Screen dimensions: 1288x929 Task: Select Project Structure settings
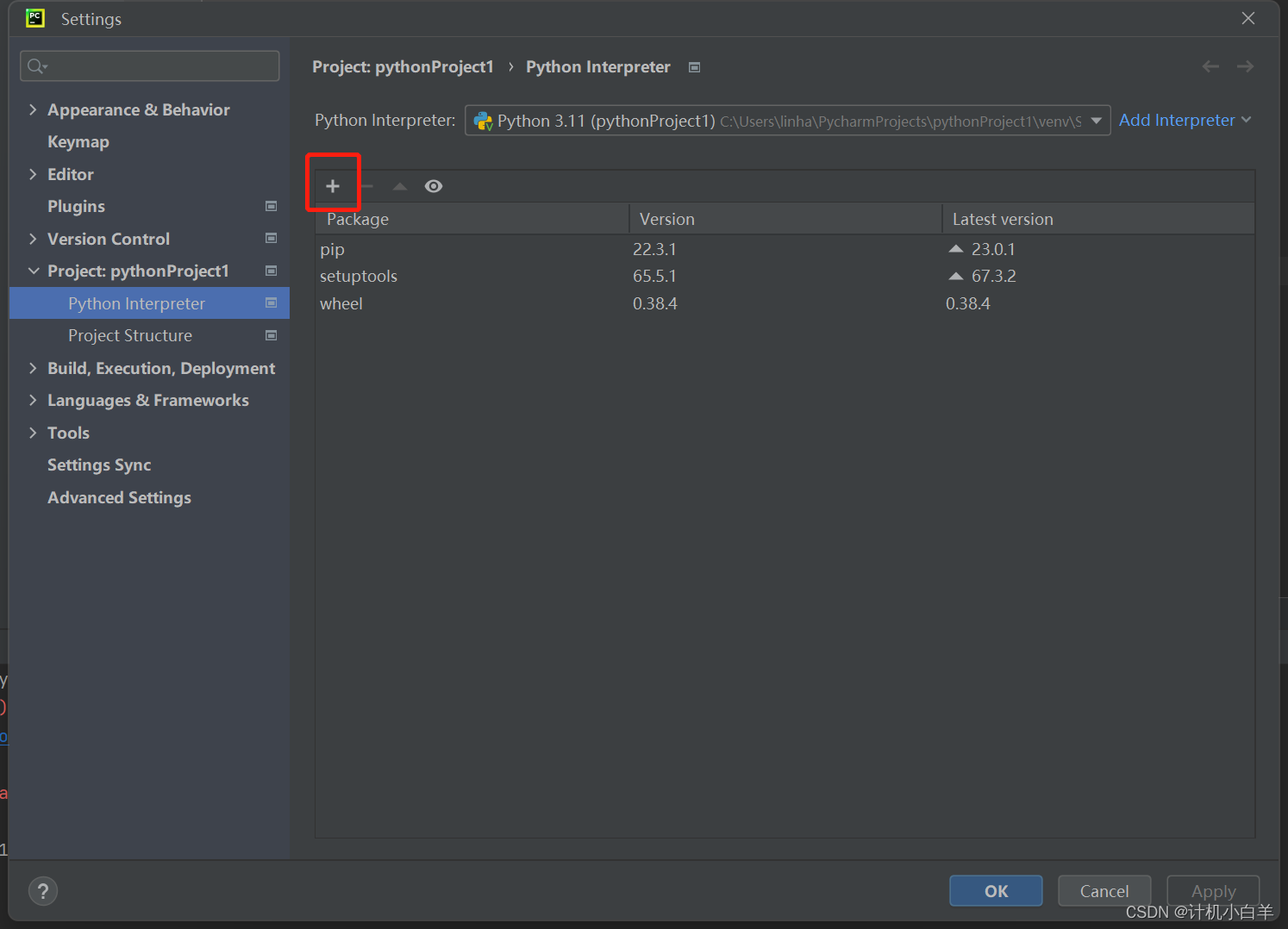[x=130, y=335]
